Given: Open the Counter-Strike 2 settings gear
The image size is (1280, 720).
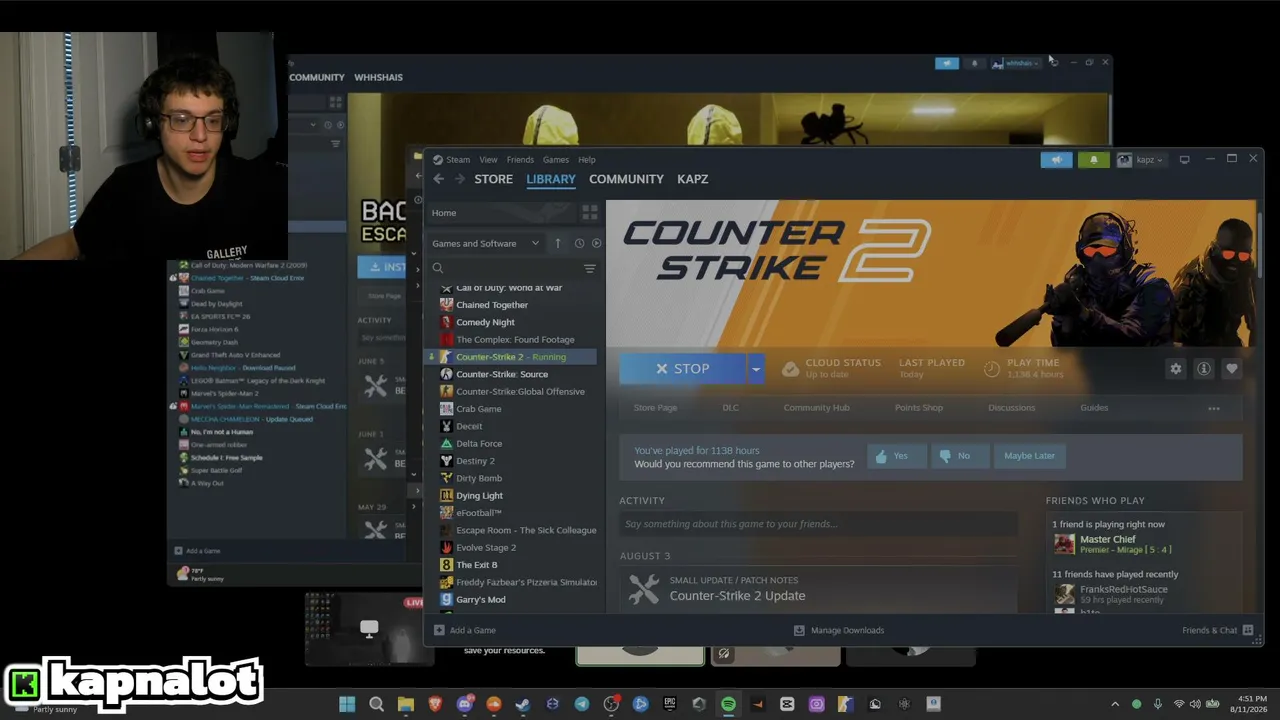Looking at the screenshot, I should tap(1176, 369).
